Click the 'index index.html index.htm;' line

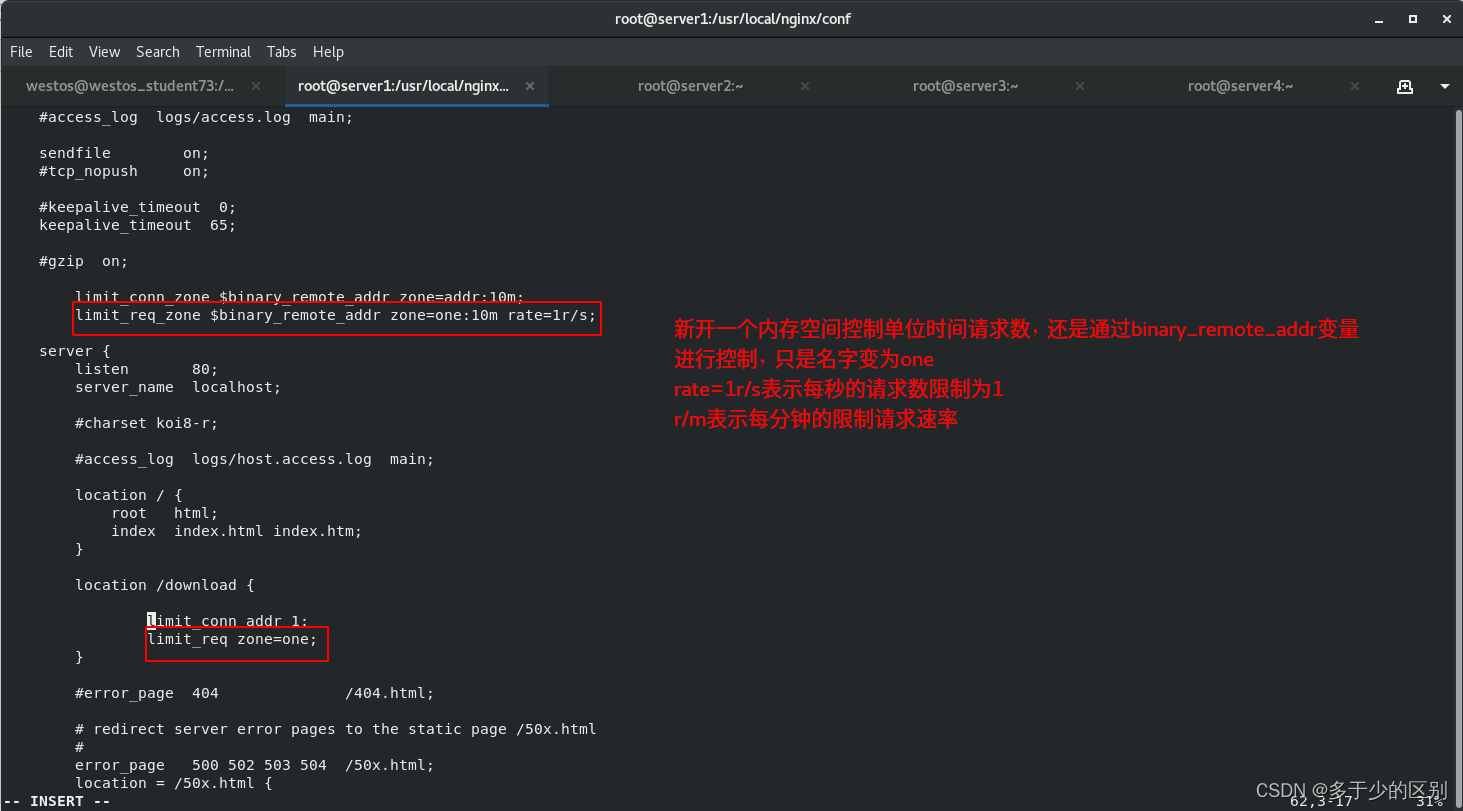pos(236,531)
